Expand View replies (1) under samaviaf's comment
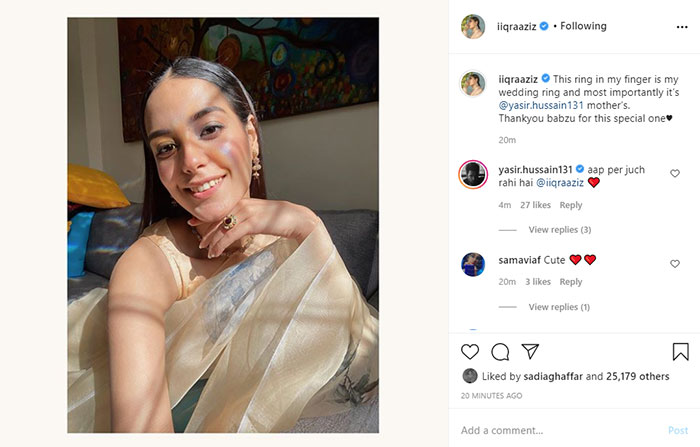 tap(559, 307)
